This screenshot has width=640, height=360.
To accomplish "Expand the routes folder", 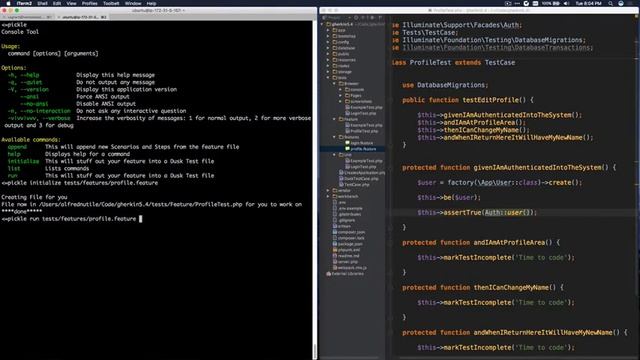I will [328, 66].
